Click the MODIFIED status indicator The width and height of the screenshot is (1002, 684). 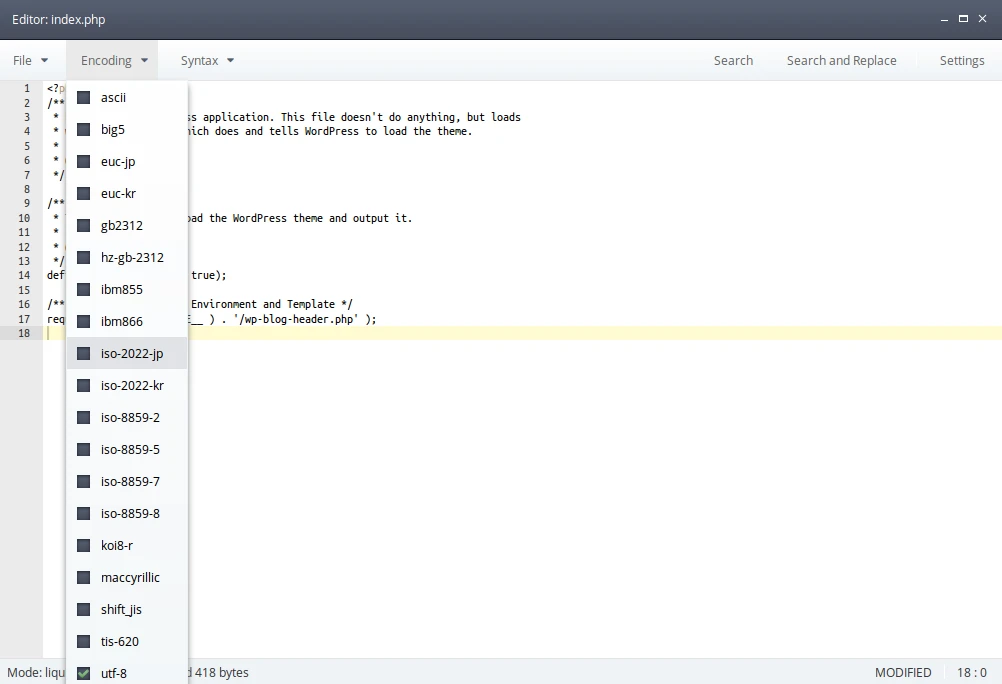[x=903, y=672]
